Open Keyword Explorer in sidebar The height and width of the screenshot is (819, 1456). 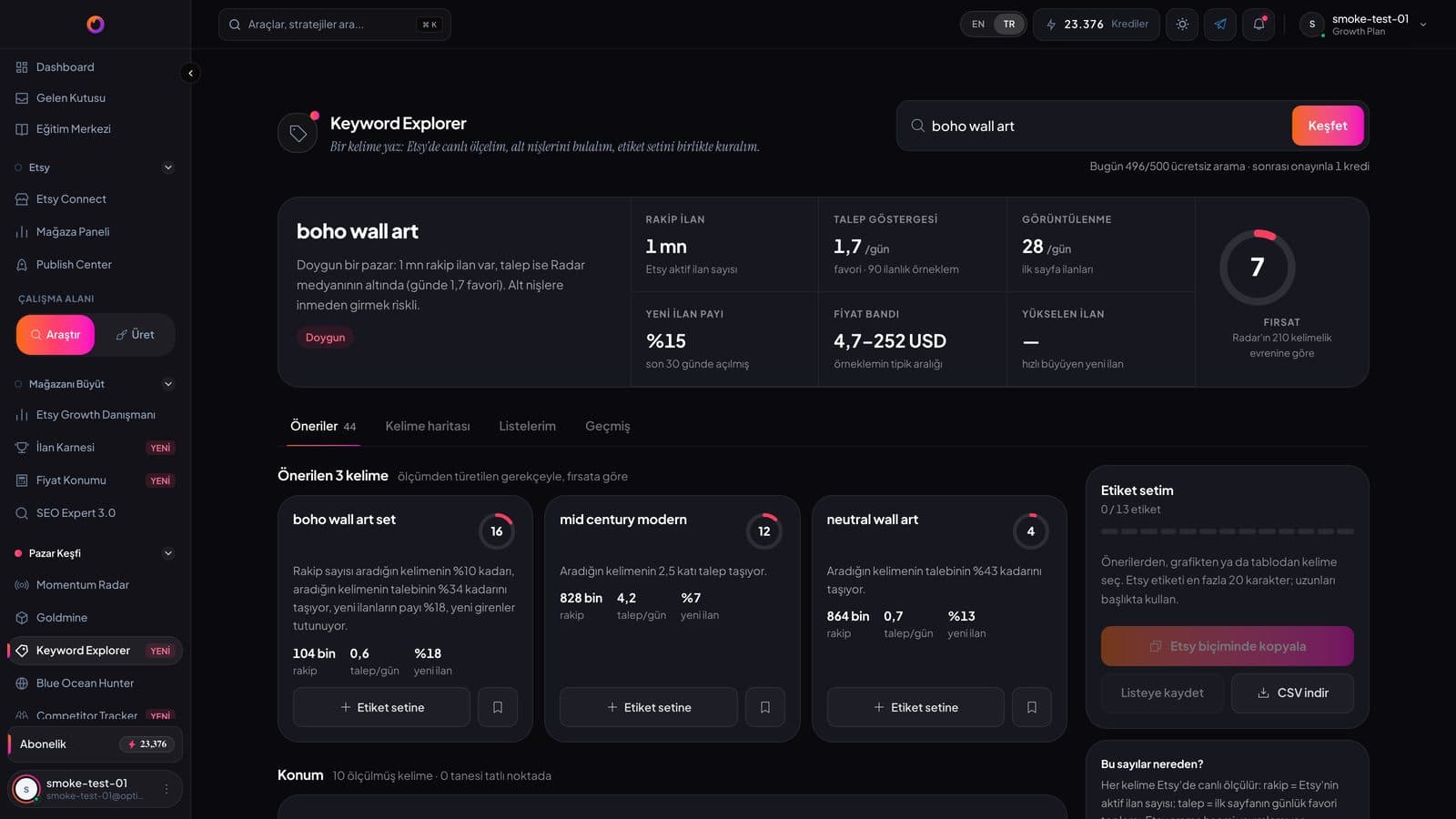click(95, 651)
